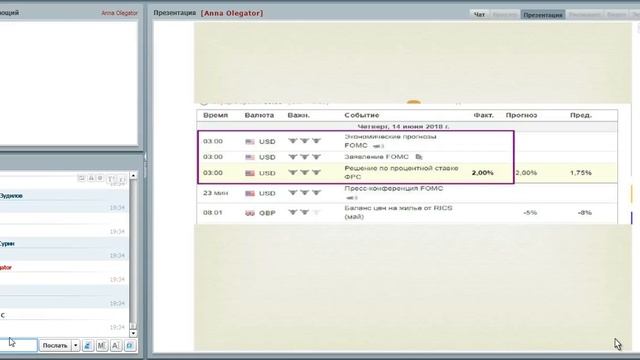This screenshot has height=360, width=640.
Task: Click the Пресс-конференция FOMC event
Action: pos(393,189)
